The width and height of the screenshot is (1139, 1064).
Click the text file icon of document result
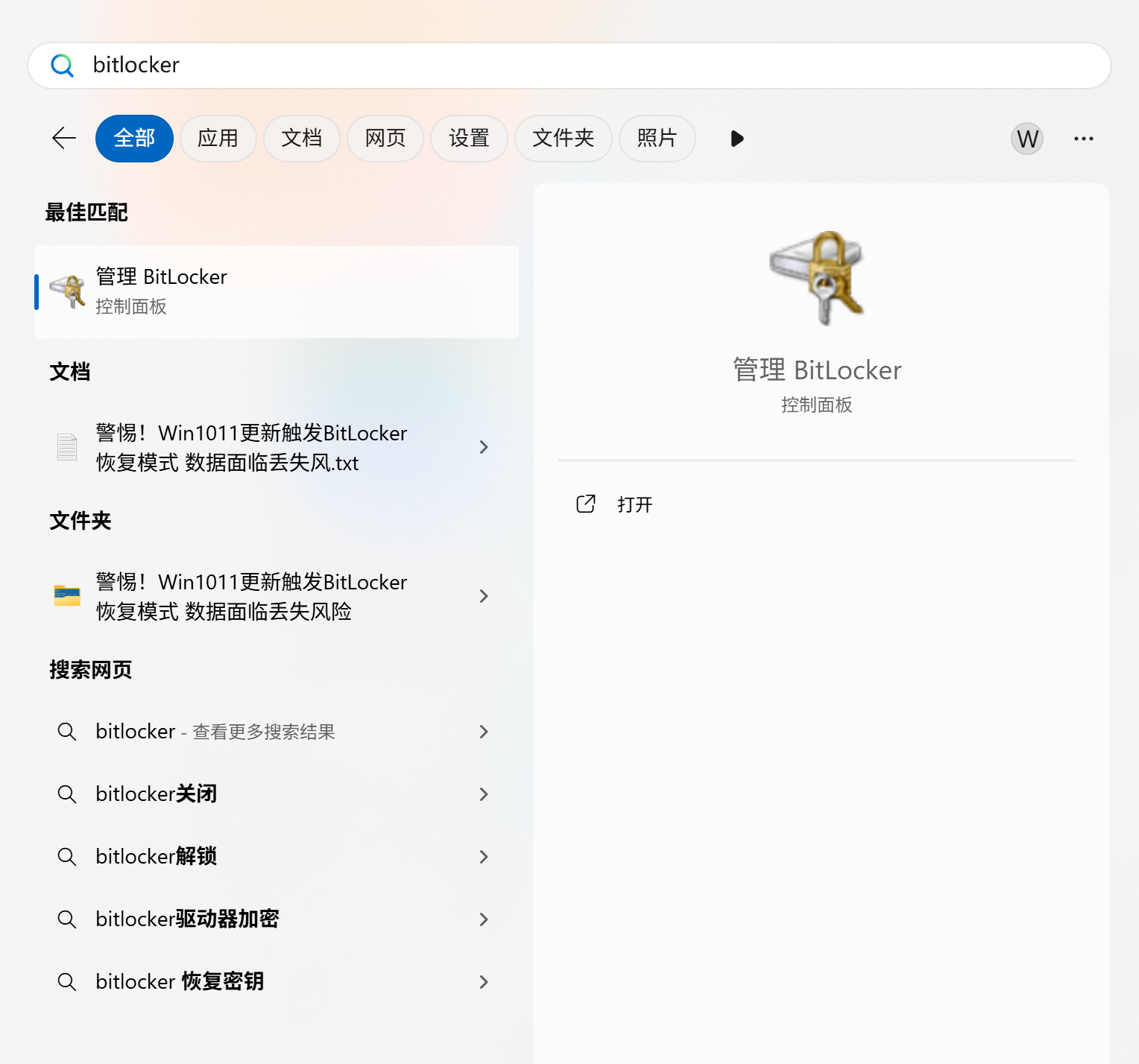[x=67, y=447]
